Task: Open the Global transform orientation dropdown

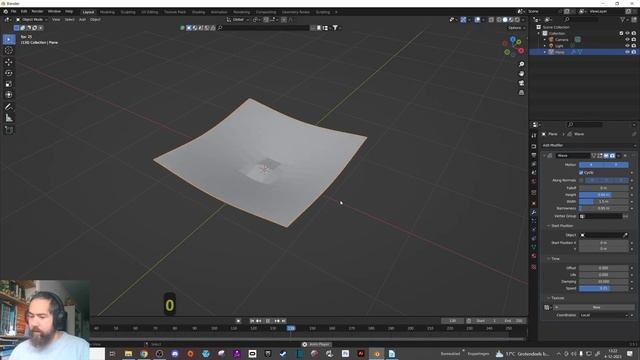Action: coord(238,20)
